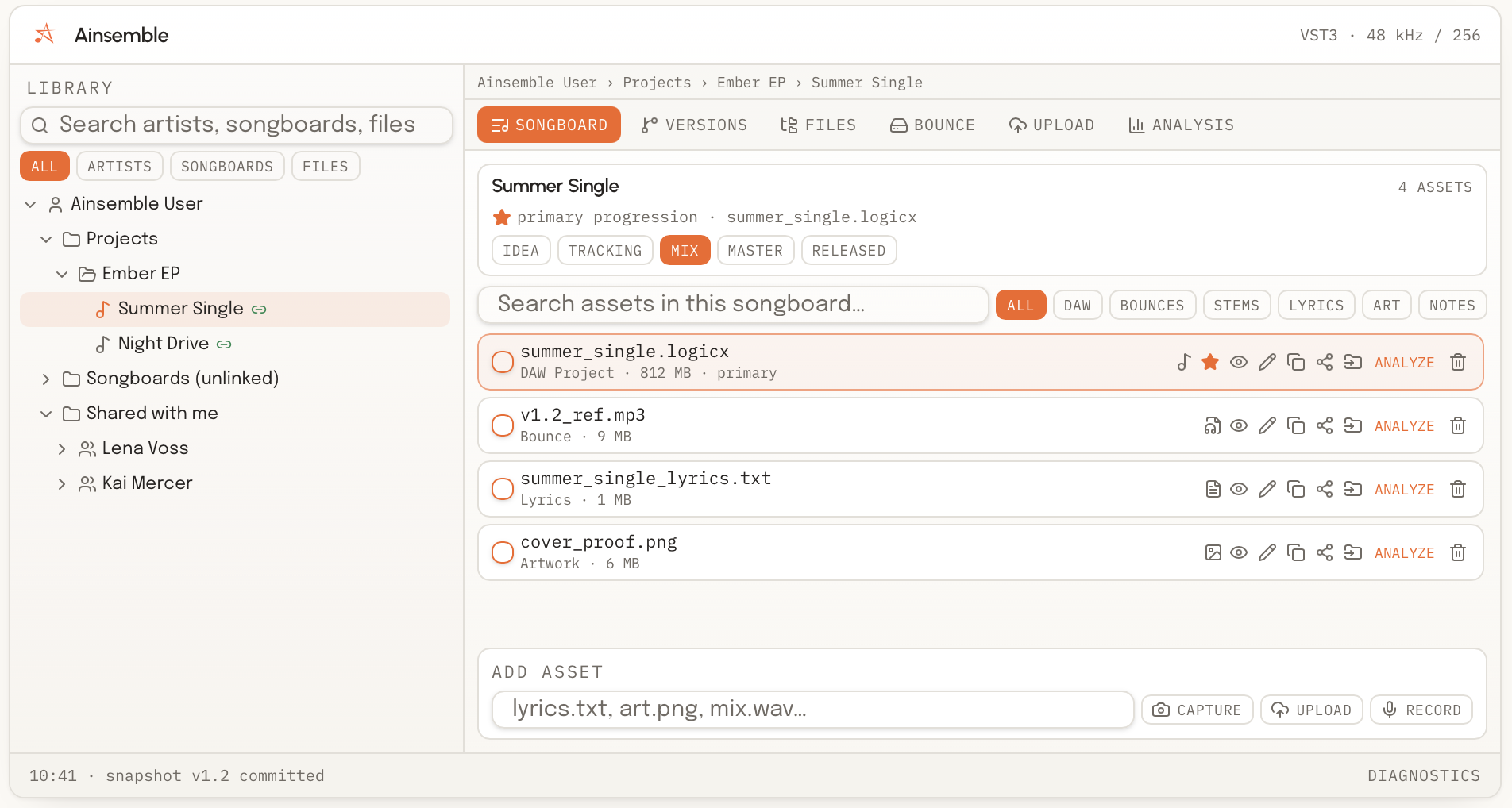Share the summer_single.logicx asset

1325,363
